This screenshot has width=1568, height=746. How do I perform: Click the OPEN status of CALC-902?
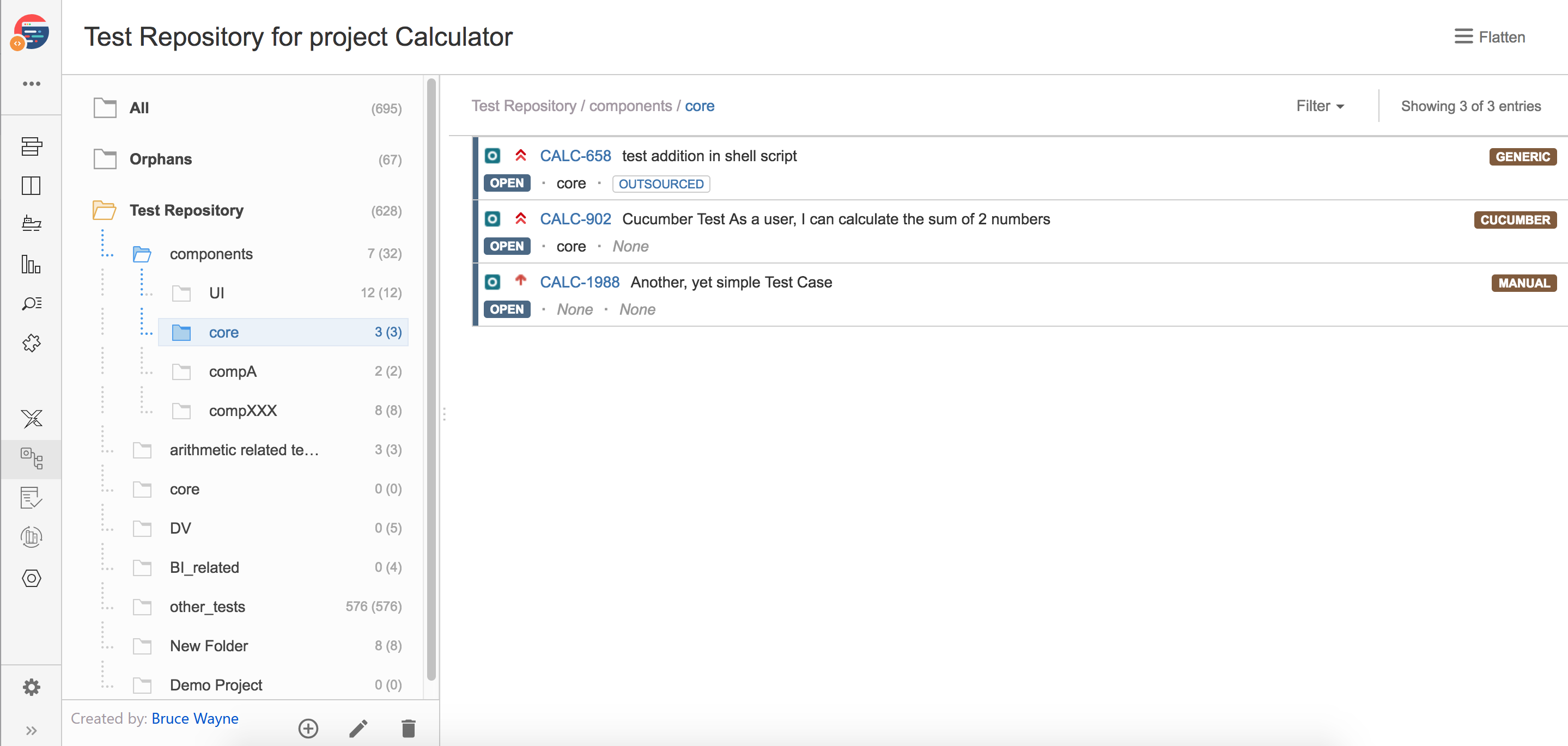(x=507, y=247)
